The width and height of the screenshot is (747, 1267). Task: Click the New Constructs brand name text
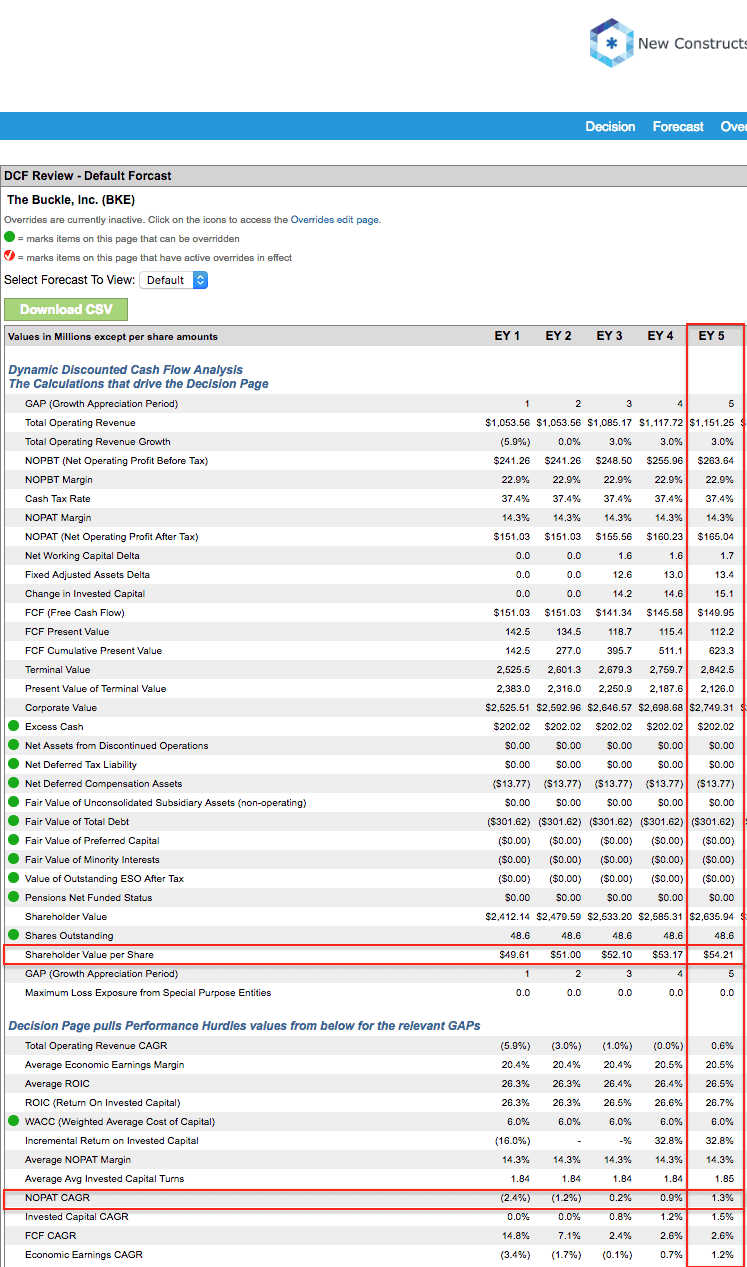click(692, 43)
